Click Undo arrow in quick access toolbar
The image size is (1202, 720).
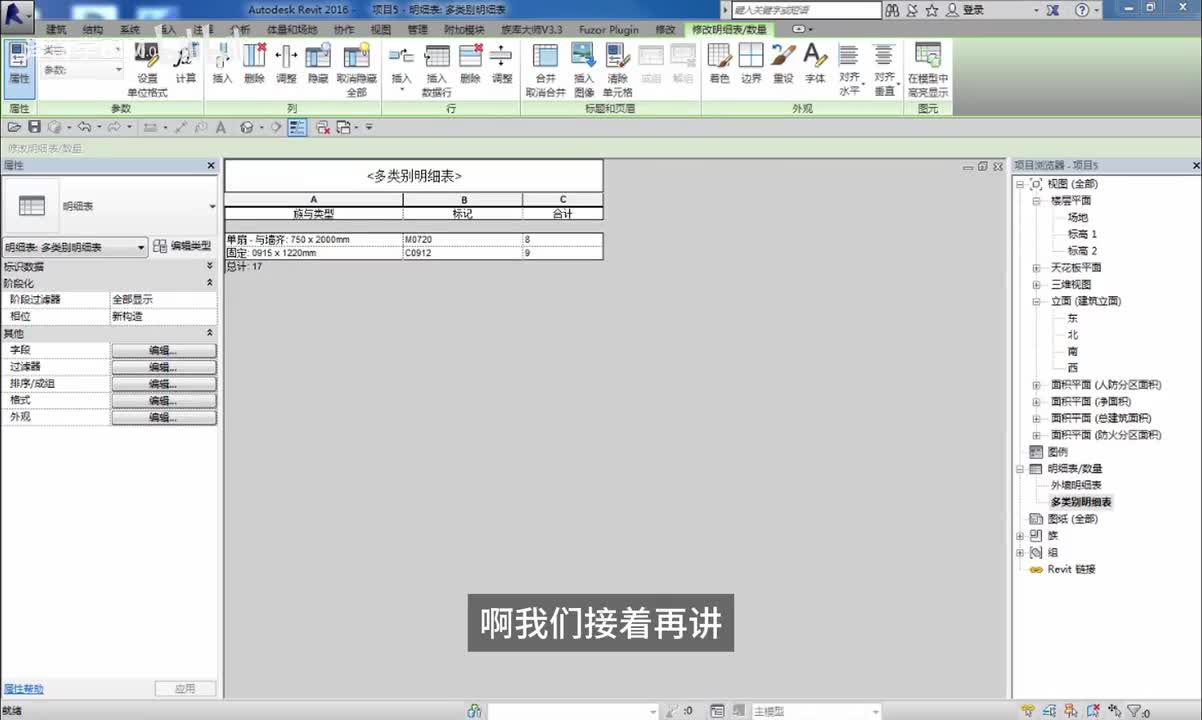[x=84, y=127]
